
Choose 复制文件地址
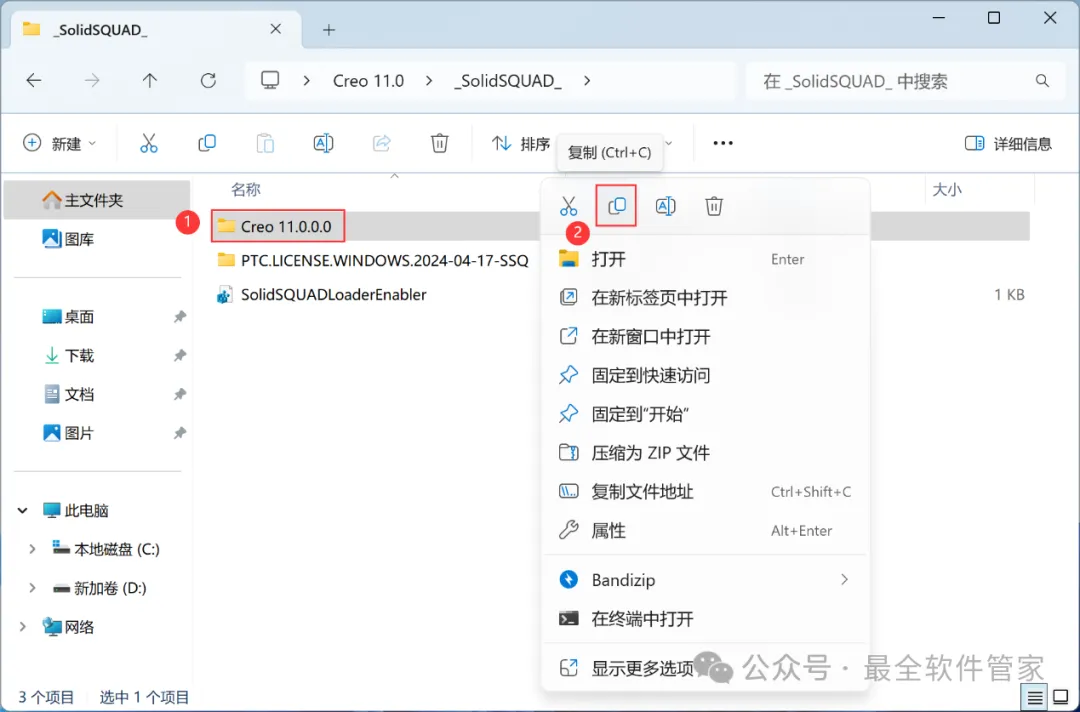(x=705, y=492)
